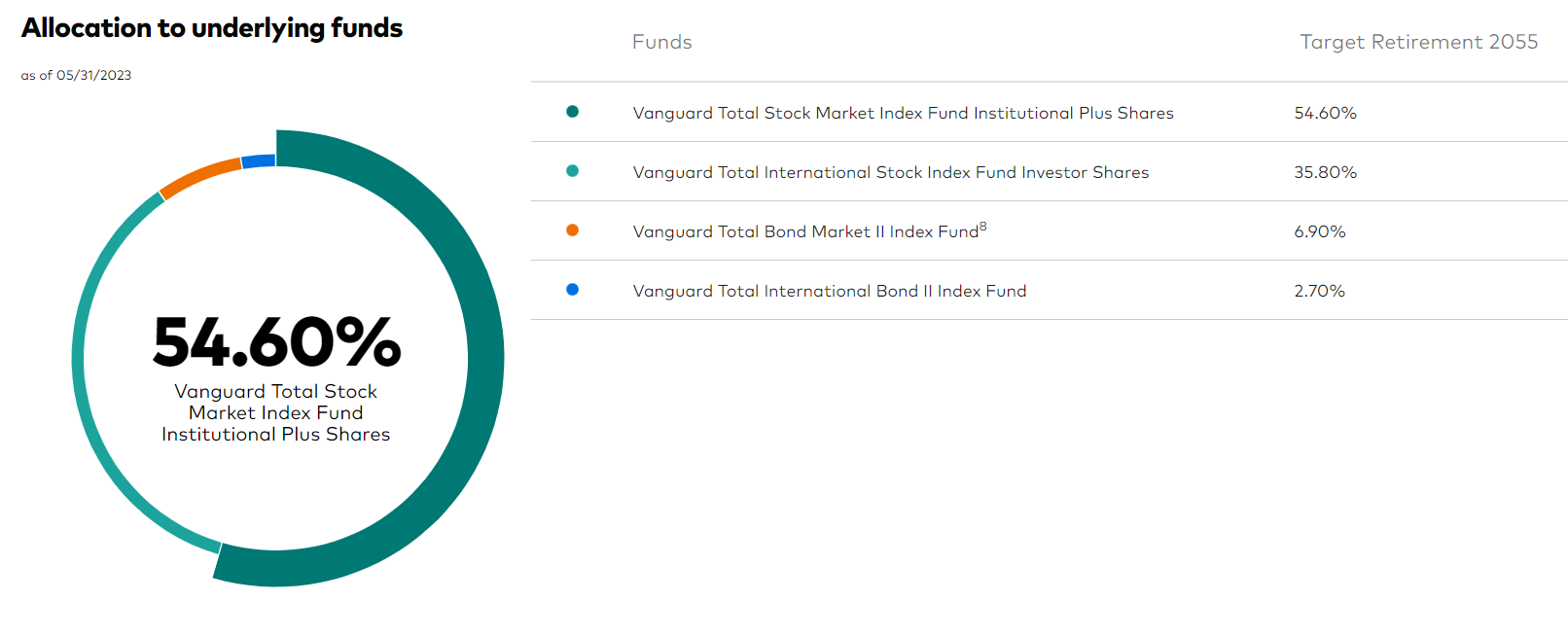The width and height of the screenshot is (1568, 637).
Task: Click the 54.60% value in the table
Action: [x=1325, y=113]
